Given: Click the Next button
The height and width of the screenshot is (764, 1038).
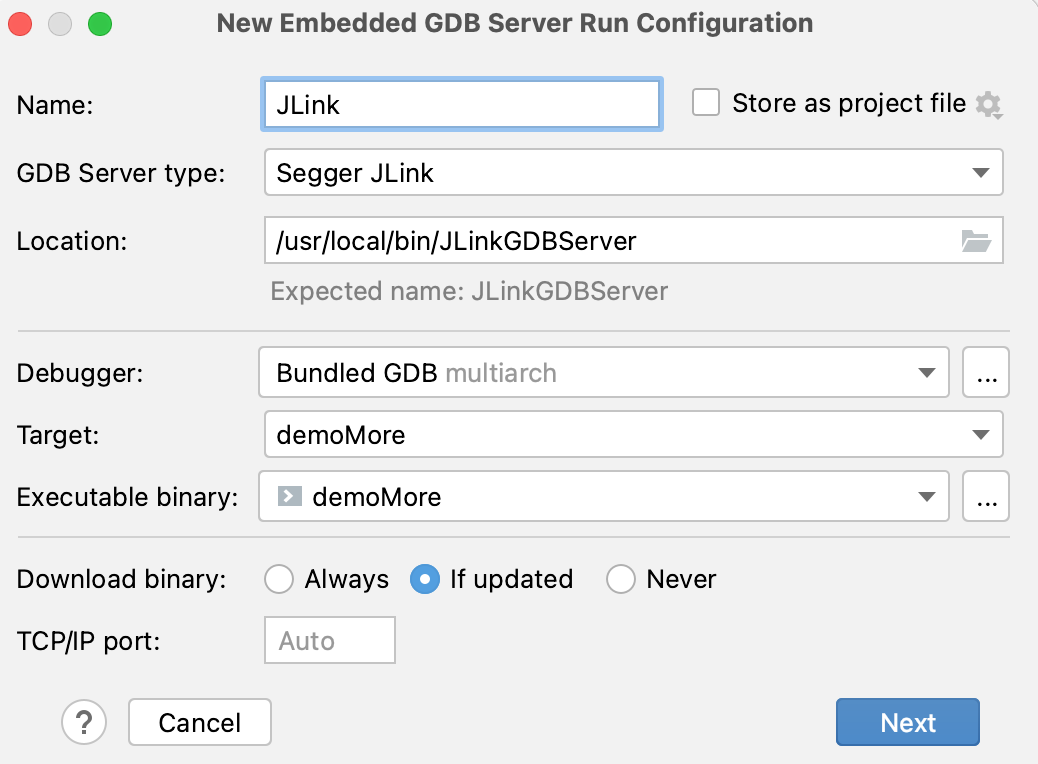Looking at the screenshot, I should tap(907, 722).
